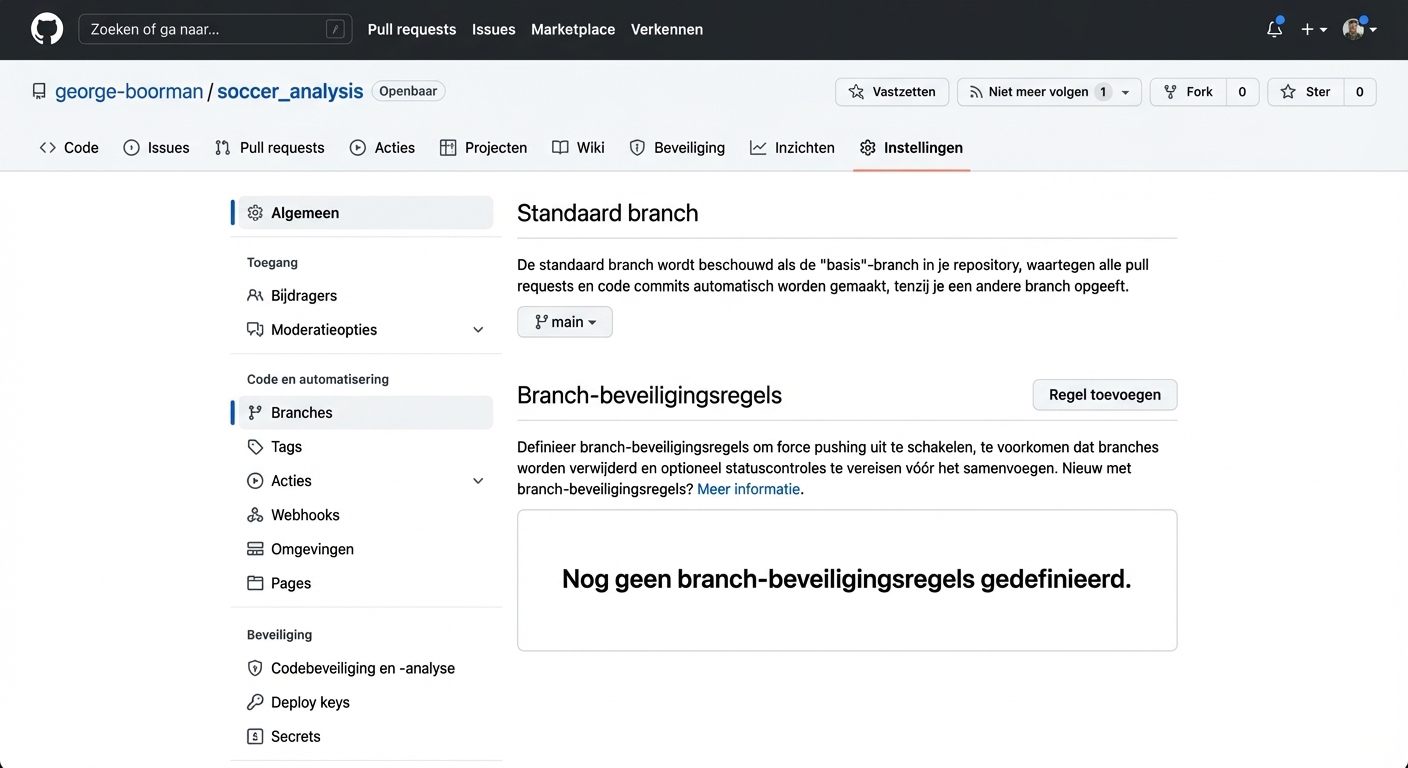Open the Meer informatie link

pyautogui.click(x=748, y=489)
